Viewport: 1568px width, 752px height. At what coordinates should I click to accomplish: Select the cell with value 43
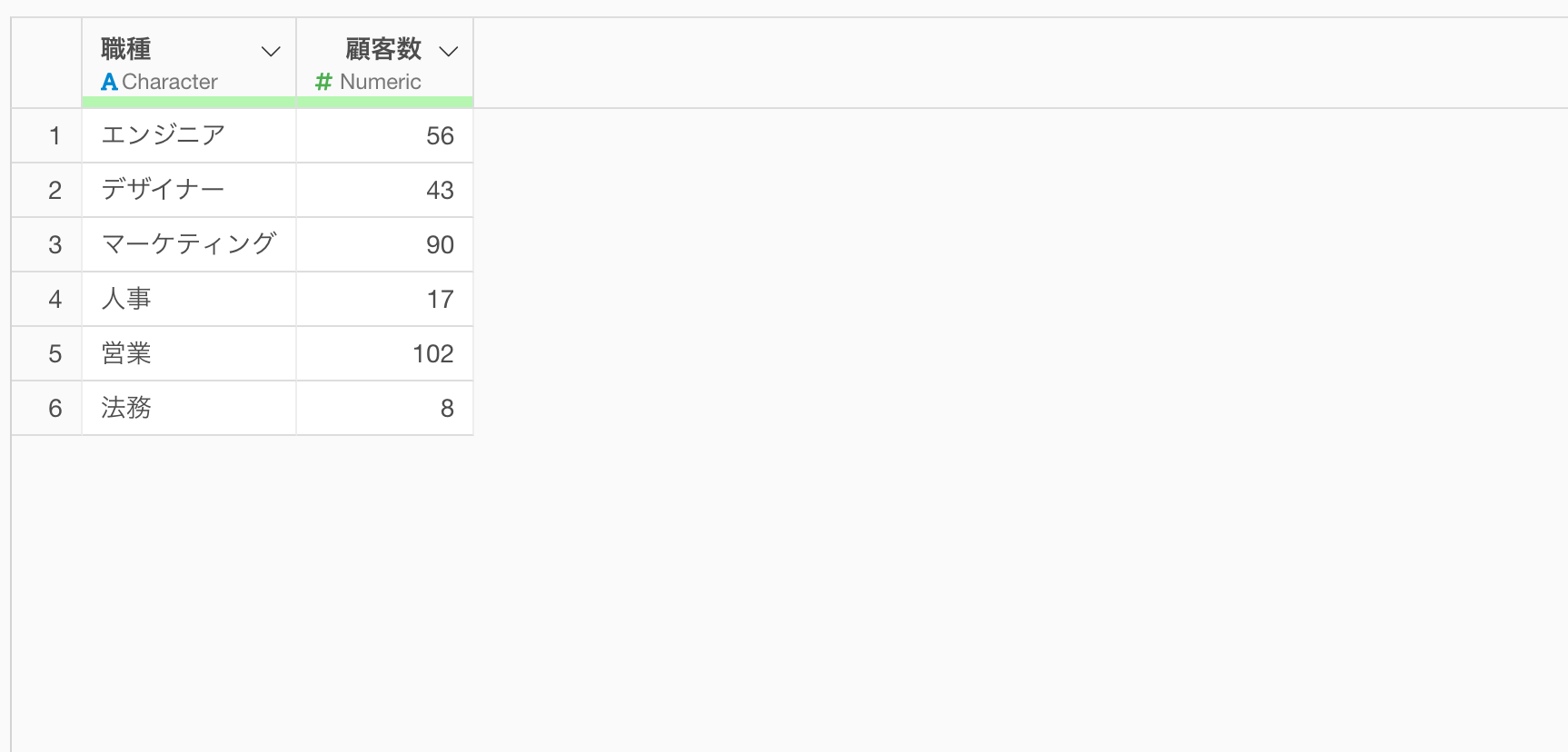coord(384,190)
